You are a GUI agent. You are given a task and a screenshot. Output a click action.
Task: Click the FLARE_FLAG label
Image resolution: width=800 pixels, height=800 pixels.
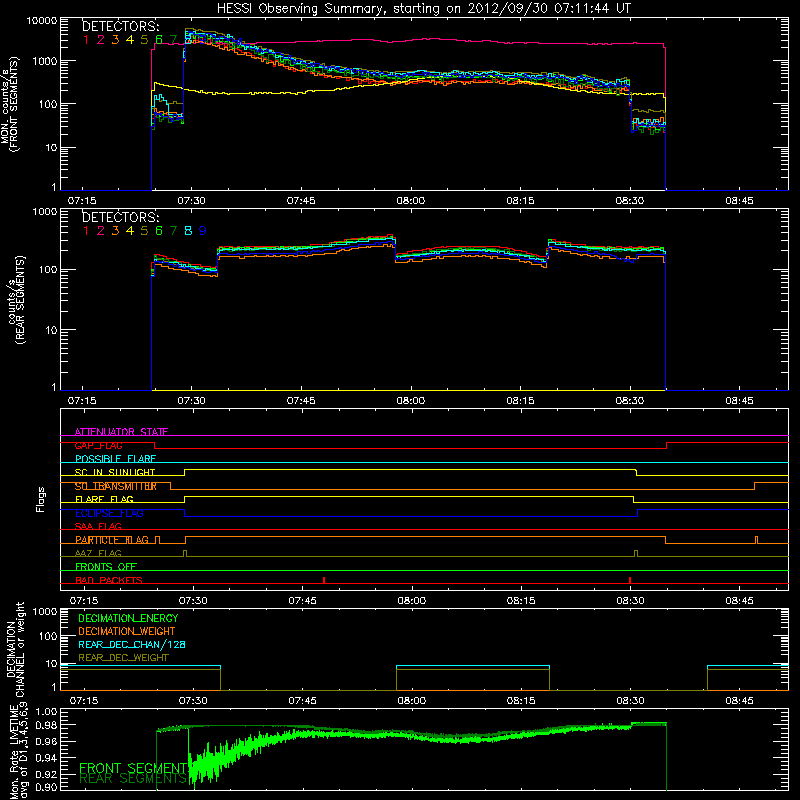(104, 499)
